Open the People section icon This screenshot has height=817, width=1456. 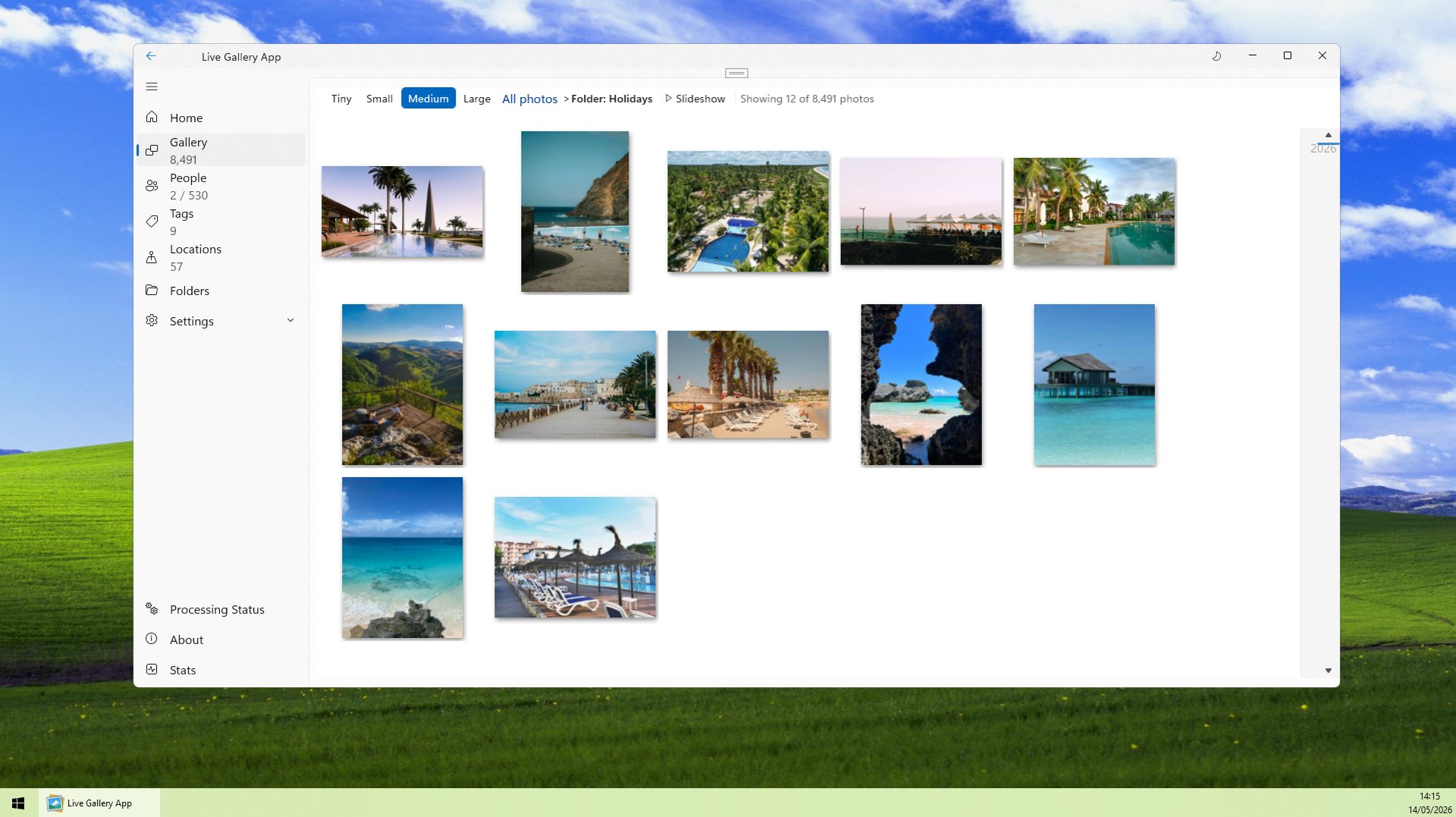pos(152,186)
